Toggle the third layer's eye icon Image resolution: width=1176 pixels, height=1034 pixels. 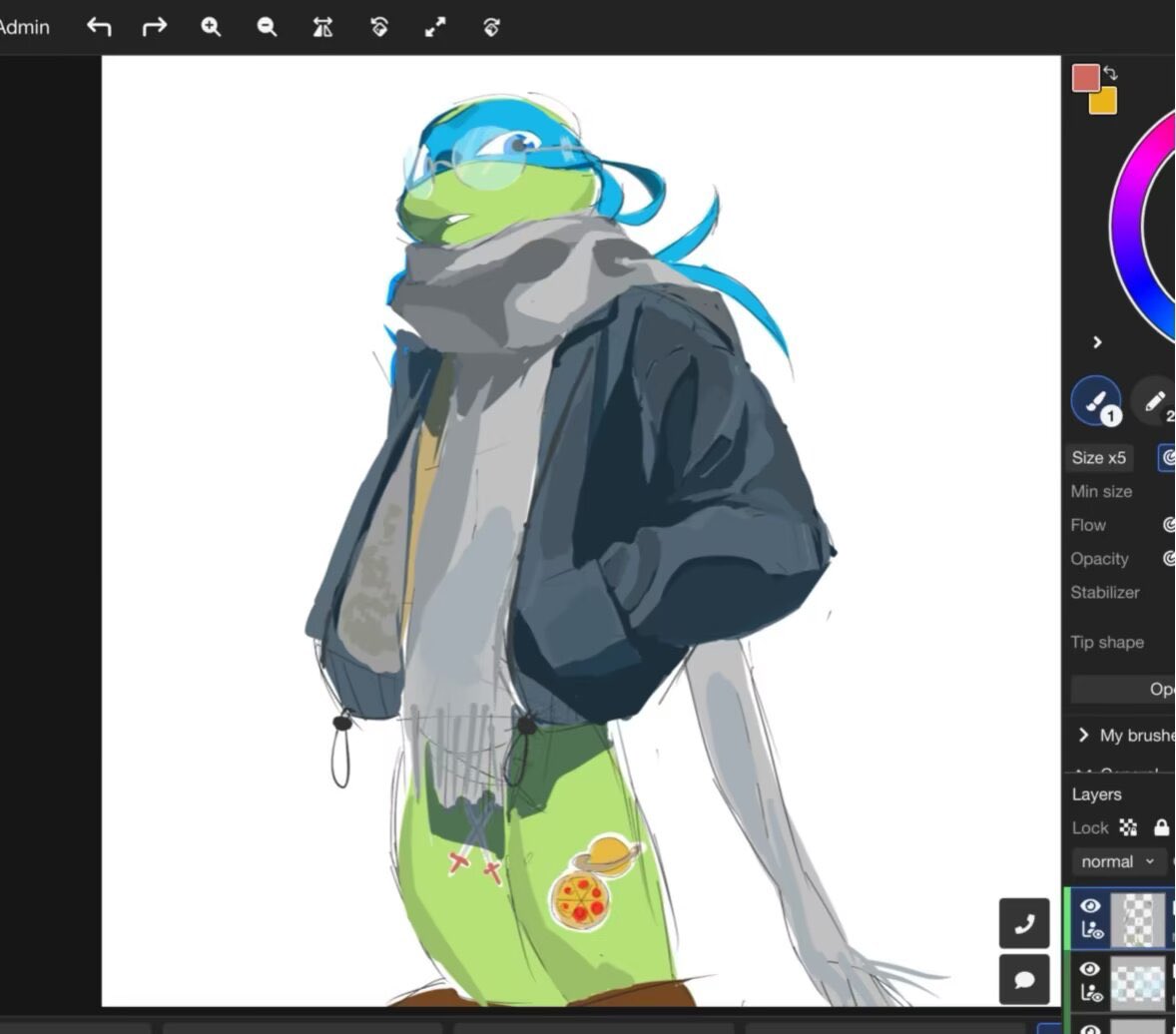pos(1090,1029)
